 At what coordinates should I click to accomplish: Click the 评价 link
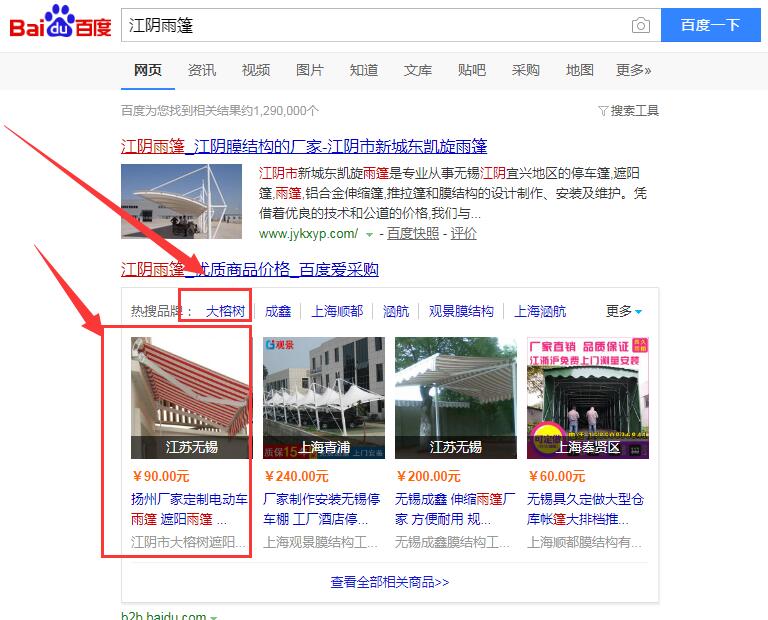click(463, 233)
